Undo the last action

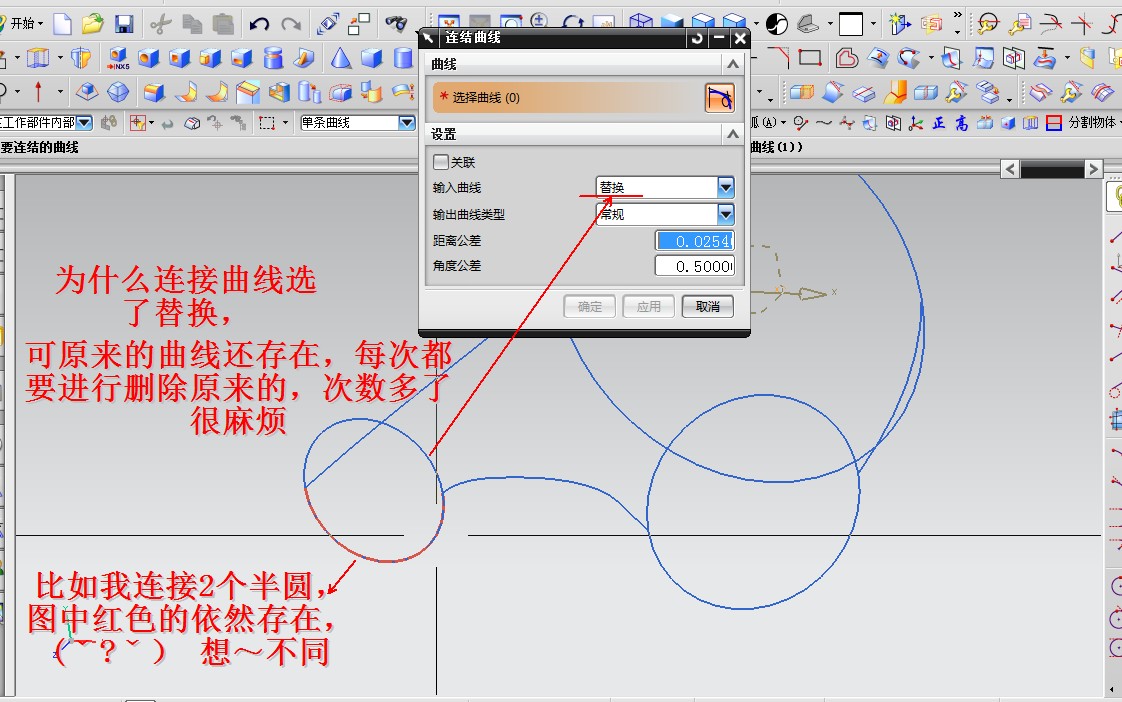[x=259, y=24]
